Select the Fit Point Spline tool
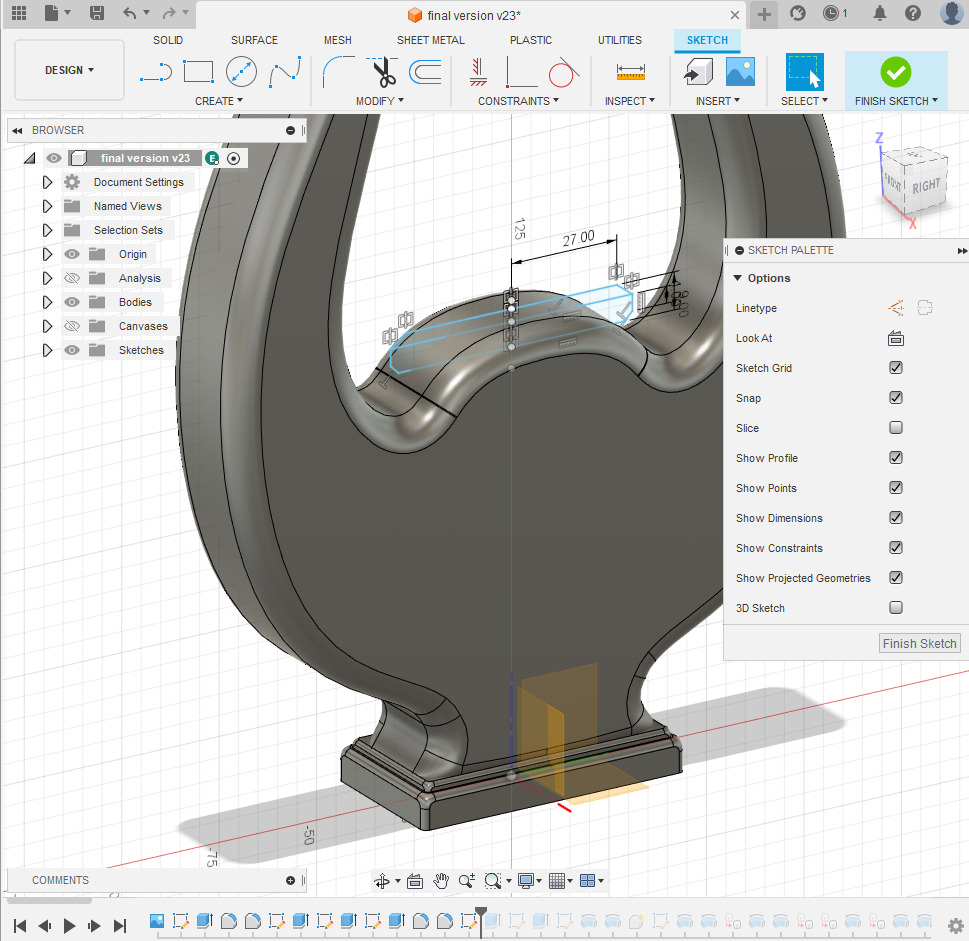The image size is (969, 941). tap(285, 72)
